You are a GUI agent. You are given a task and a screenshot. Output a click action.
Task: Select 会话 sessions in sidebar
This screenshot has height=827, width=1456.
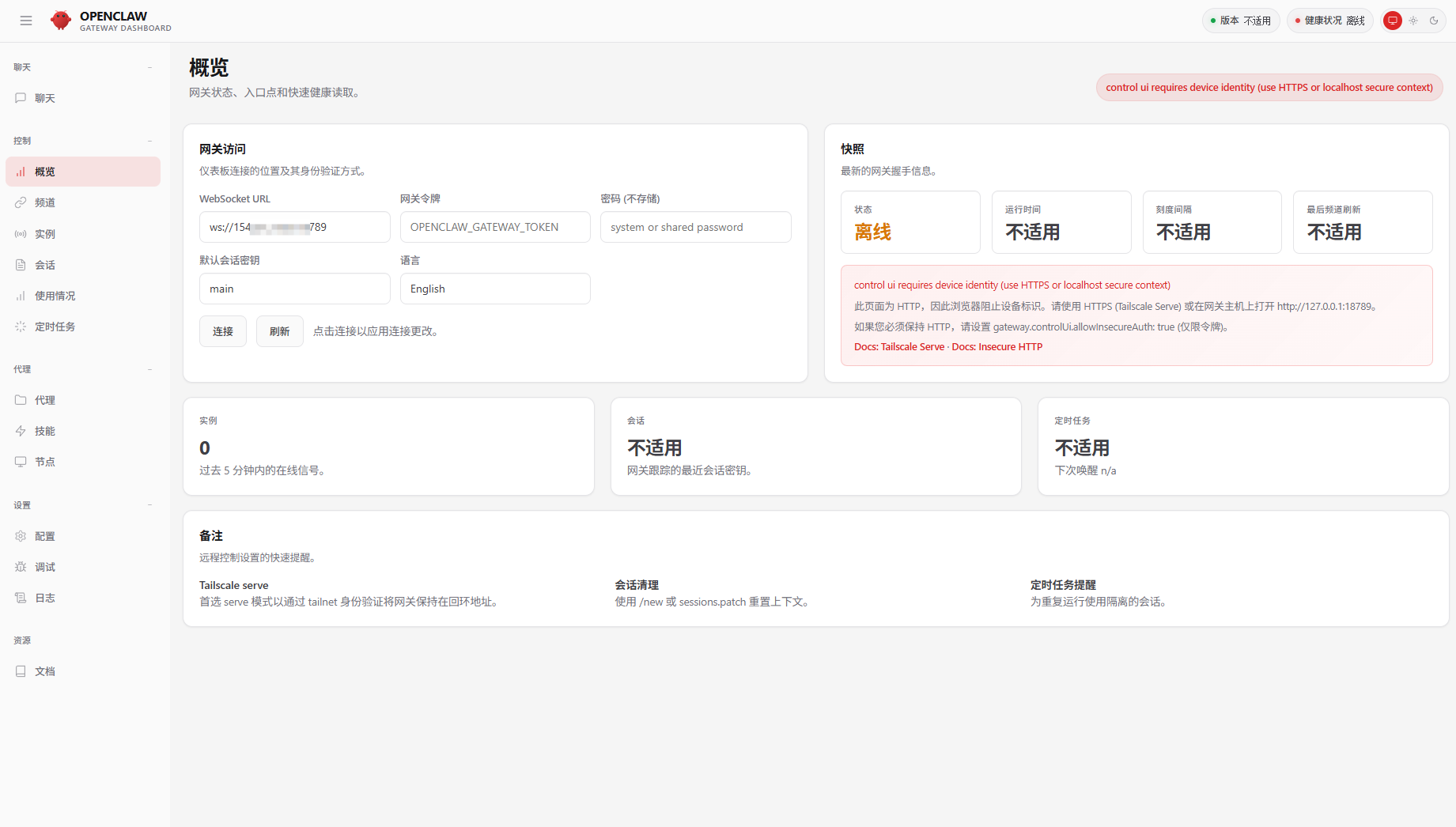(44, 265)
